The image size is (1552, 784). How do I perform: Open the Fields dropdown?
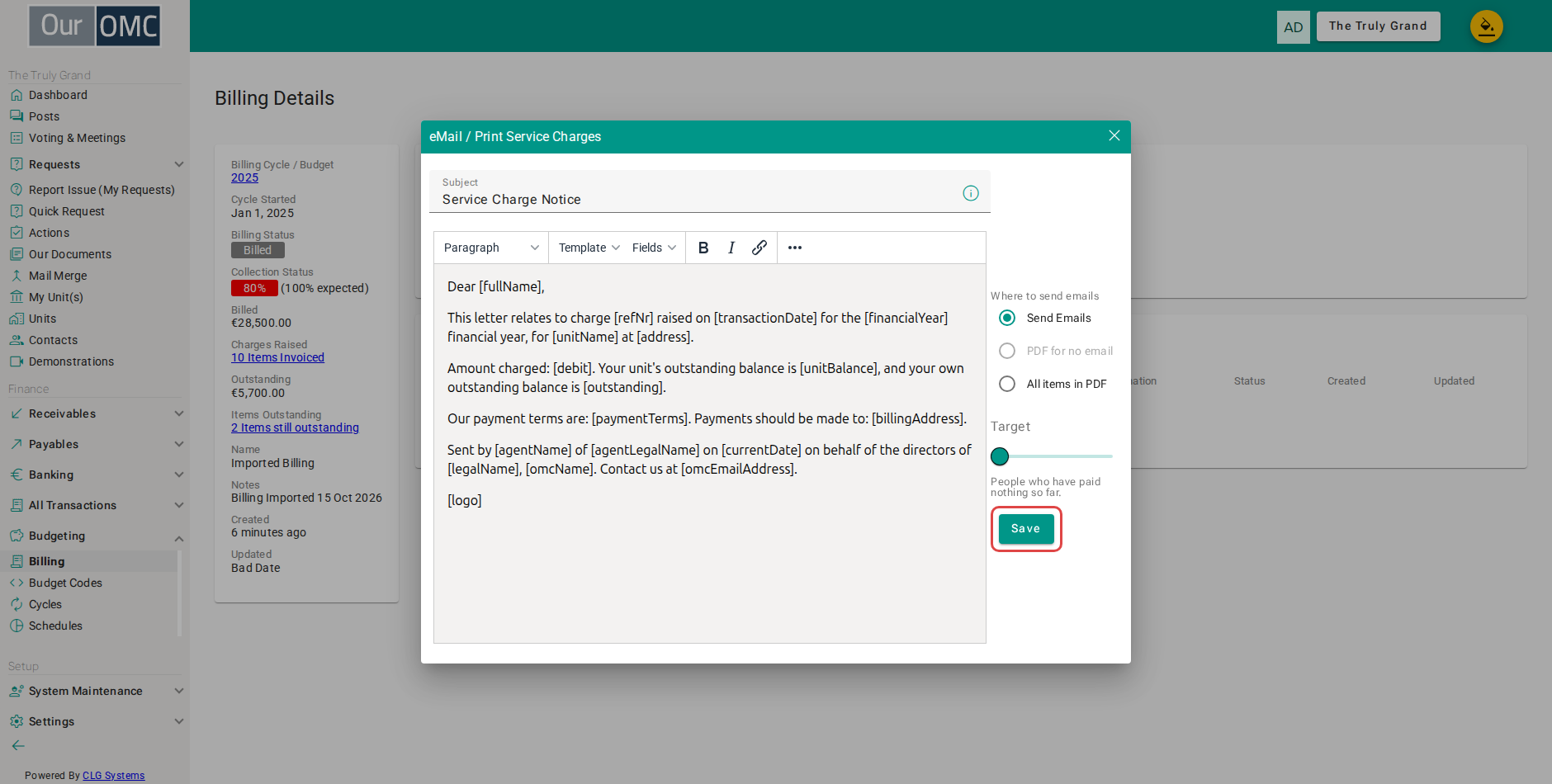pos(654,248)
